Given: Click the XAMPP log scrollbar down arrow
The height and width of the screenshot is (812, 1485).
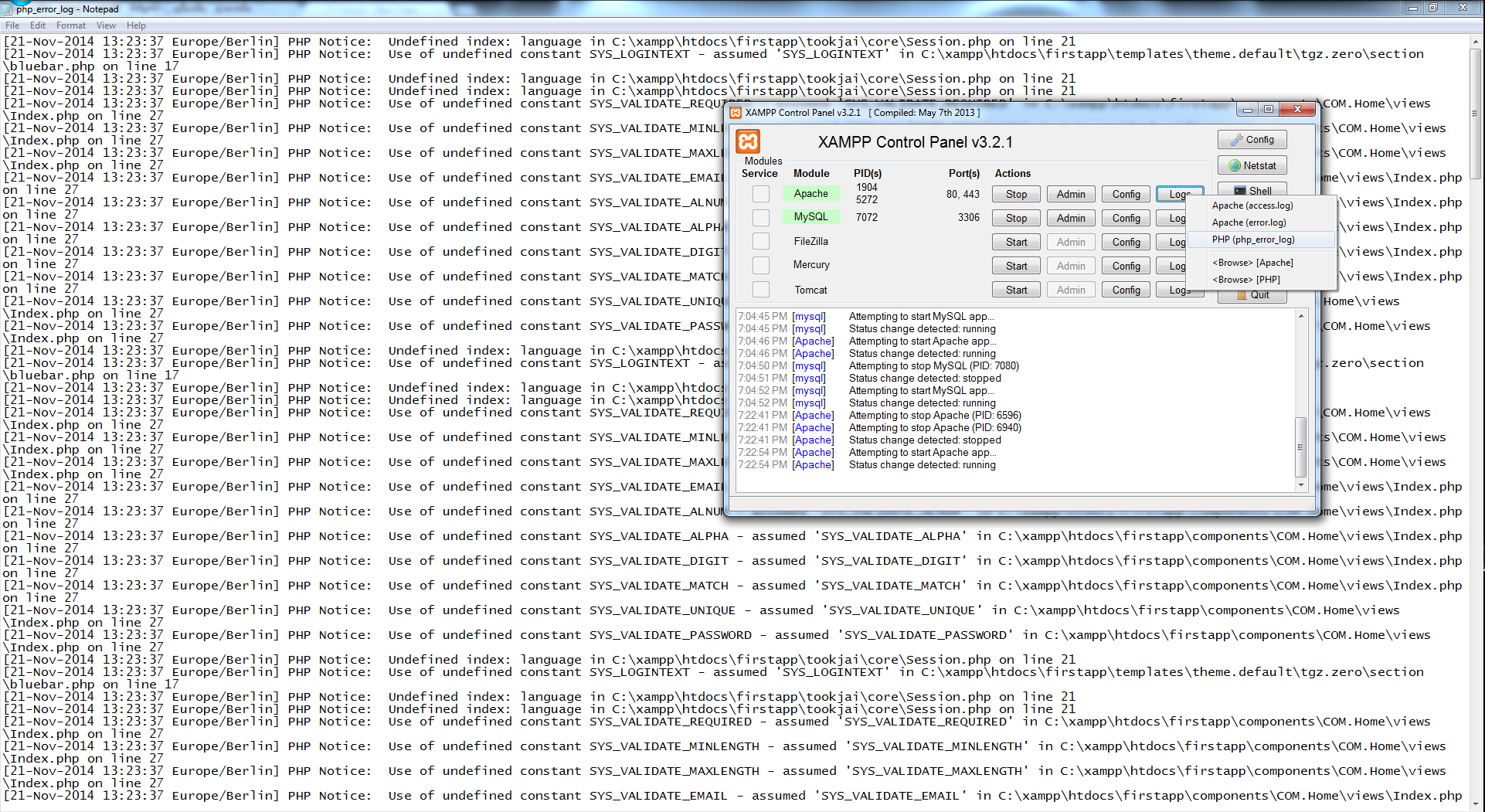Looking at the screenshot, I should (1301, 485).
